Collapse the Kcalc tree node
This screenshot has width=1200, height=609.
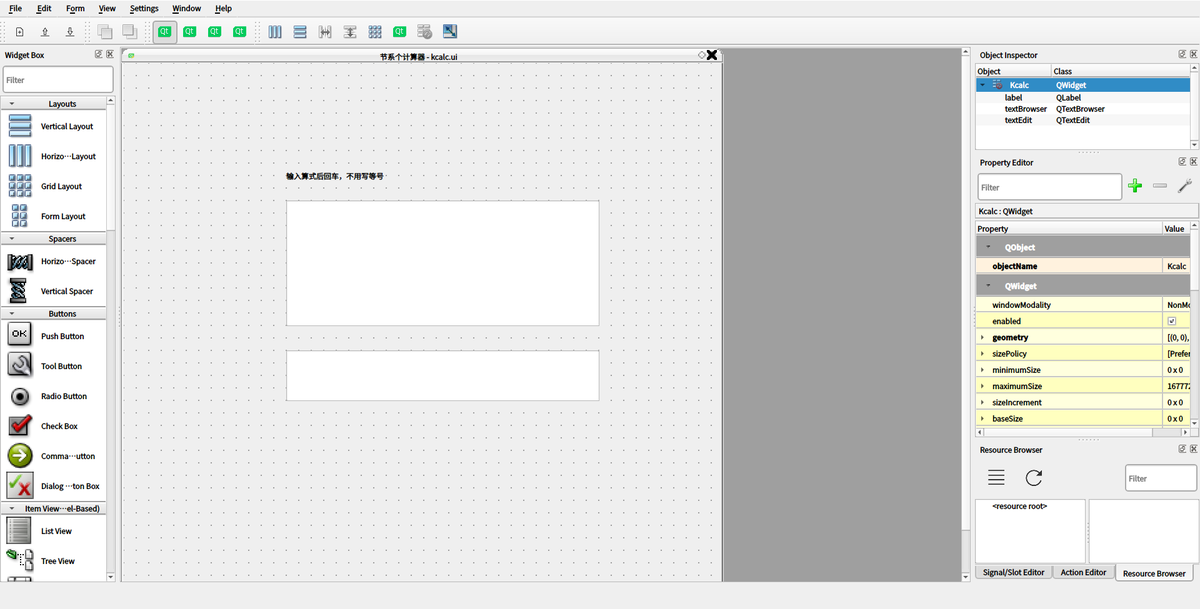tap(983, 85)
